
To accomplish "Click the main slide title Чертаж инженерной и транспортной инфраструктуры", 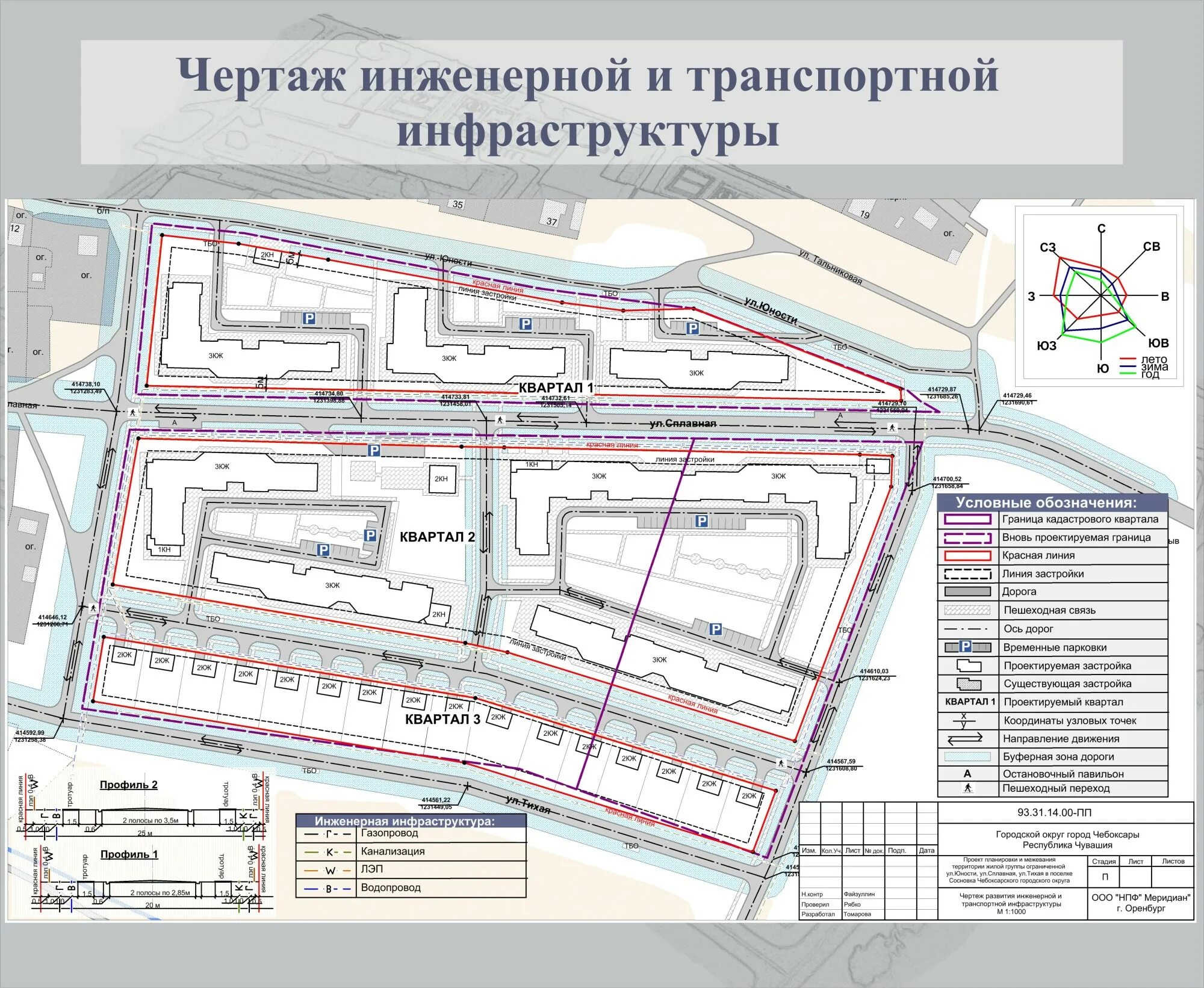I will pyautogui.click(x=588, y=102).
